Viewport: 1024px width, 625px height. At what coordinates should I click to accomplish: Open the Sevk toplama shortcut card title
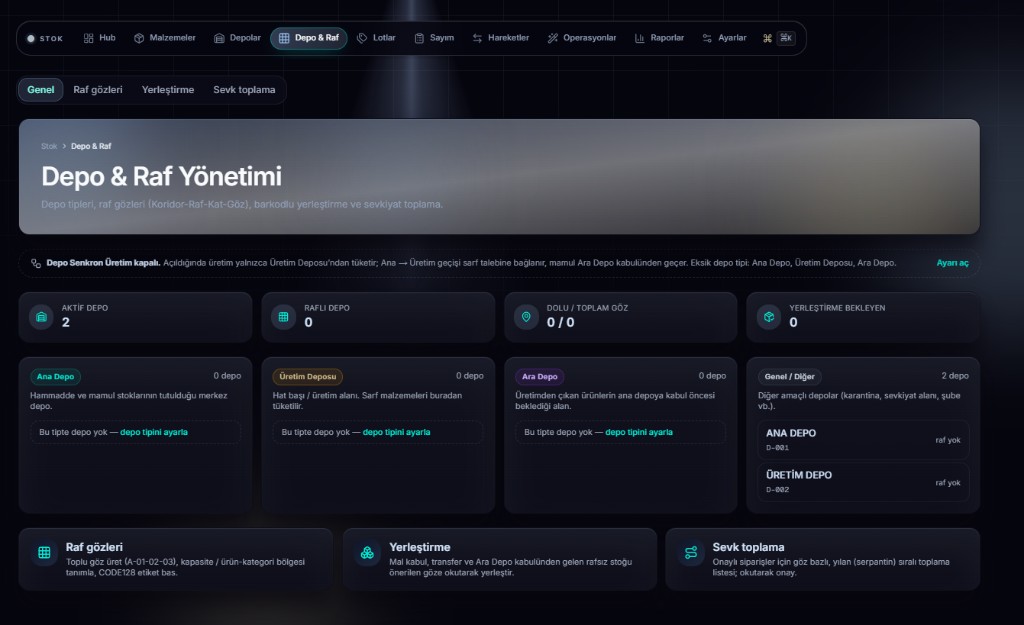pos(748,547)
